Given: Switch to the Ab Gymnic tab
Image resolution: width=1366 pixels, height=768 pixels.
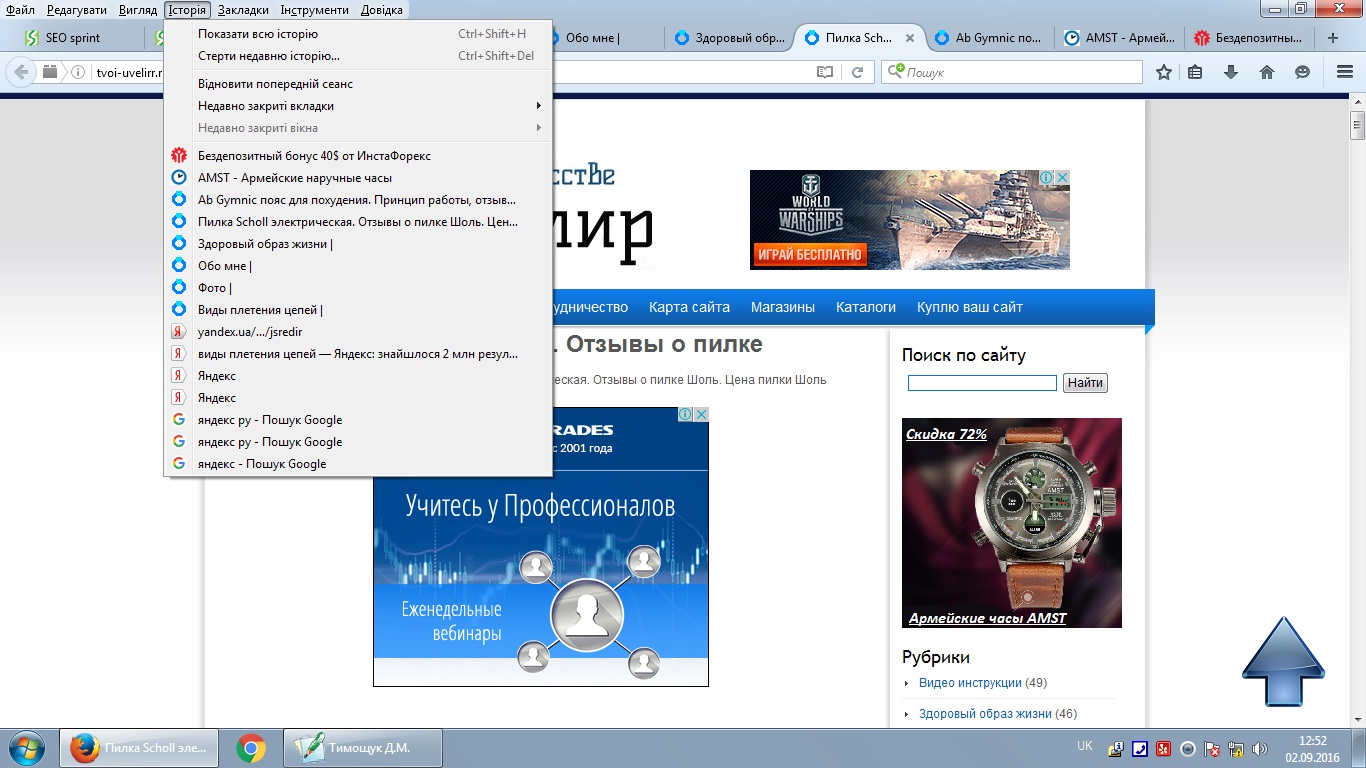Looking at the screenshot, I should (990, 38).
